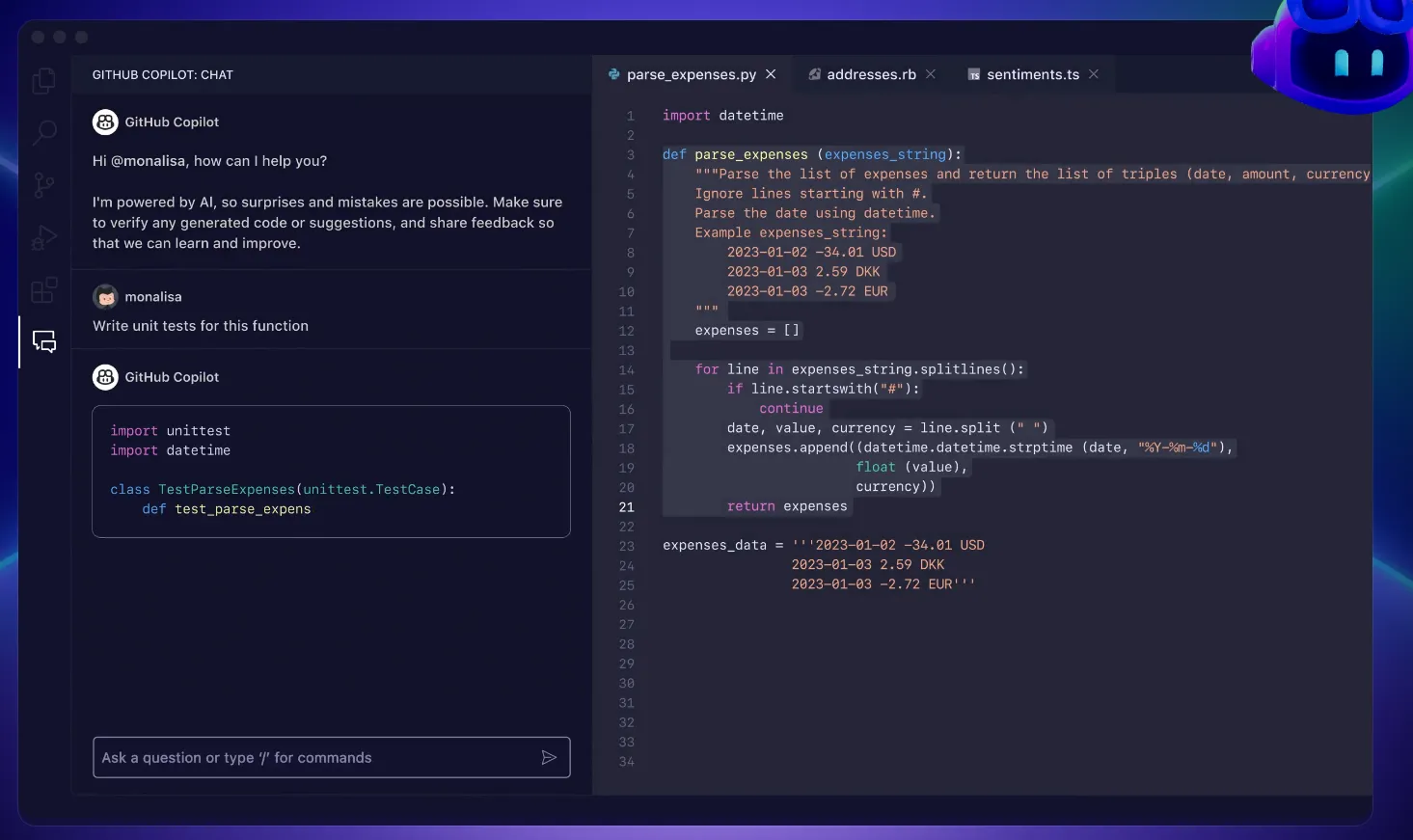
Task: Click 'import unittest' in generated code block
Action: coord(170,431)
